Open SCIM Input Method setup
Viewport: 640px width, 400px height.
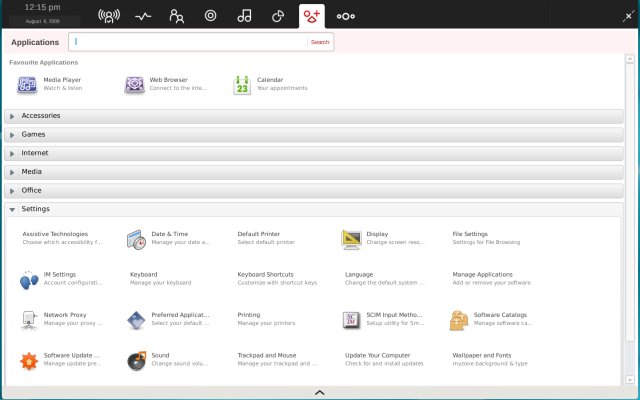click(351, 319)
